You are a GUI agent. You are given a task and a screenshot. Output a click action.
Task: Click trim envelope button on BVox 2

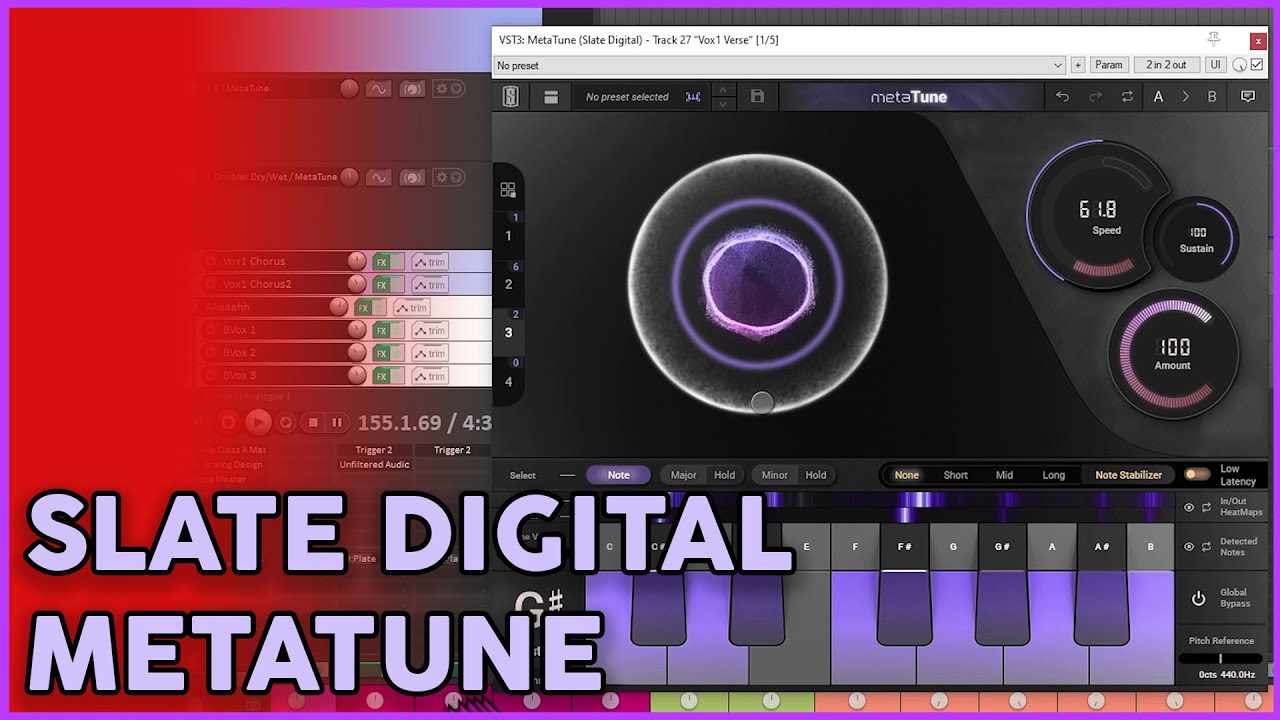click(x=430, y=354)
